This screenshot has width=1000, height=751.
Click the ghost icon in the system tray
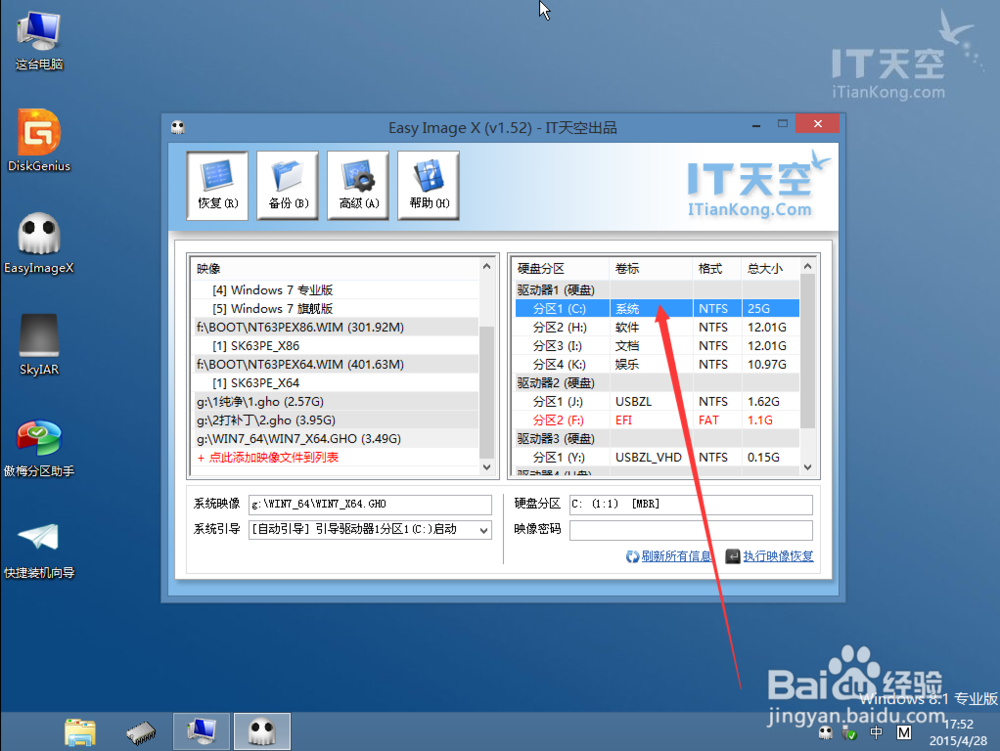point(825,733)
